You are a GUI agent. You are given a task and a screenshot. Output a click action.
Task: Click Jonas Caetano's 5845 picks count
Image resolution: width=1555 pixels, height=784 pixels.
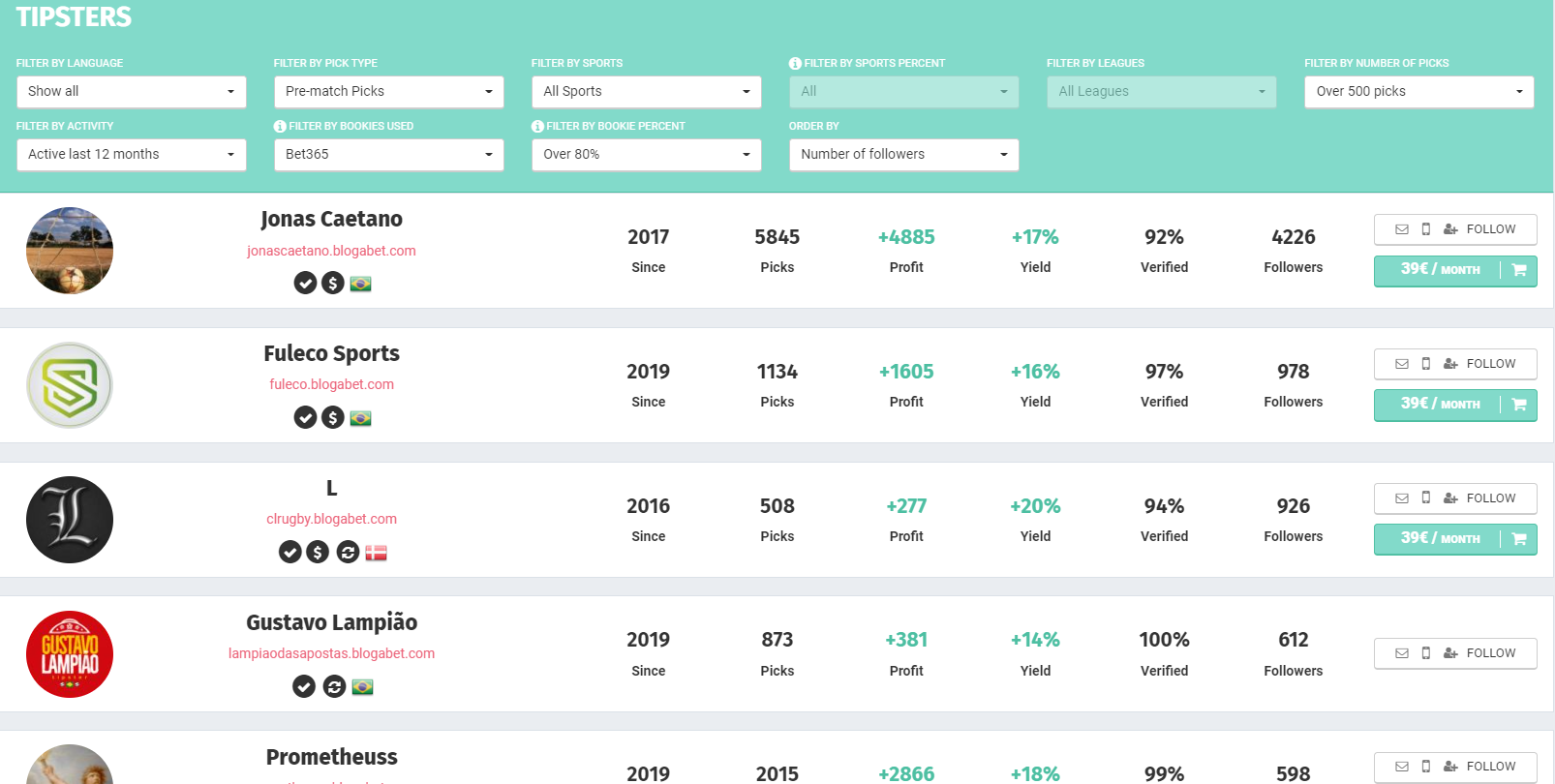777,237
